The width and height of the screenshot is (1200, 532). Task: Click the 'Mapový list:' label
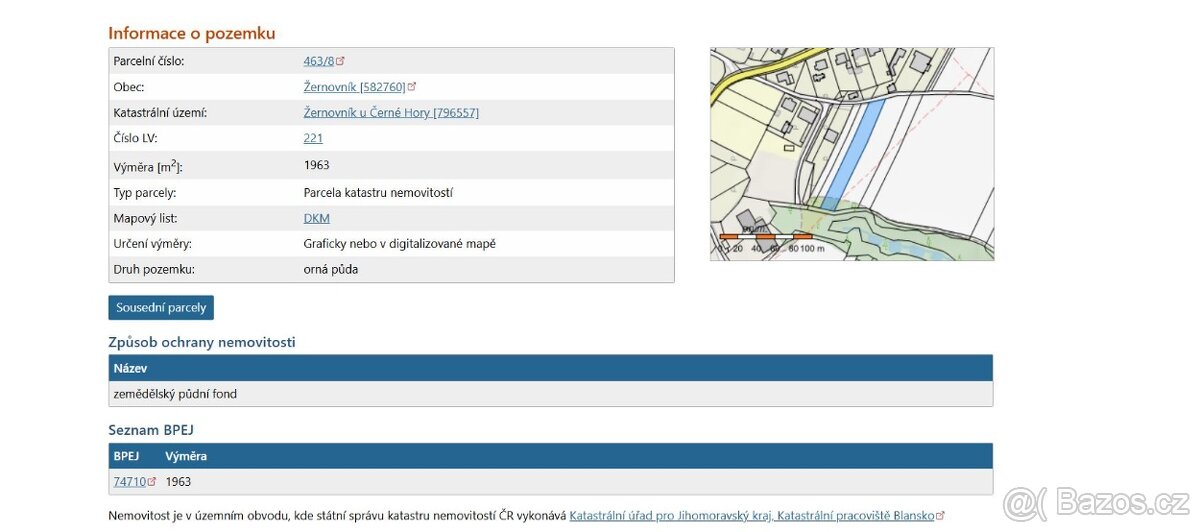coord(145,218)
